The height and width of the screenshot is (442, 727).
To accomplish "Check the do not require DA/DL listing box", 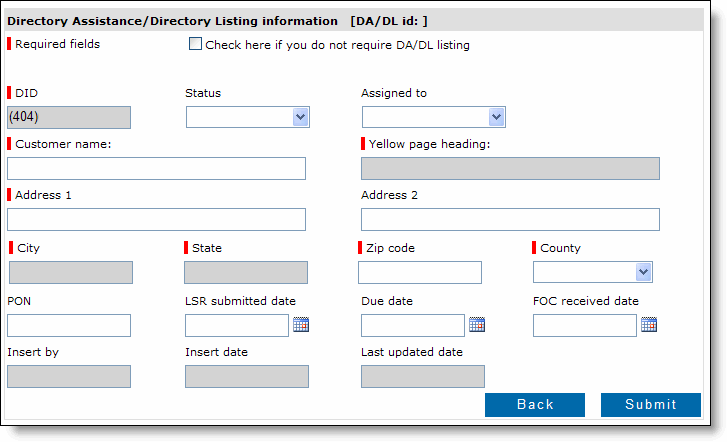I will pos(195,44).
